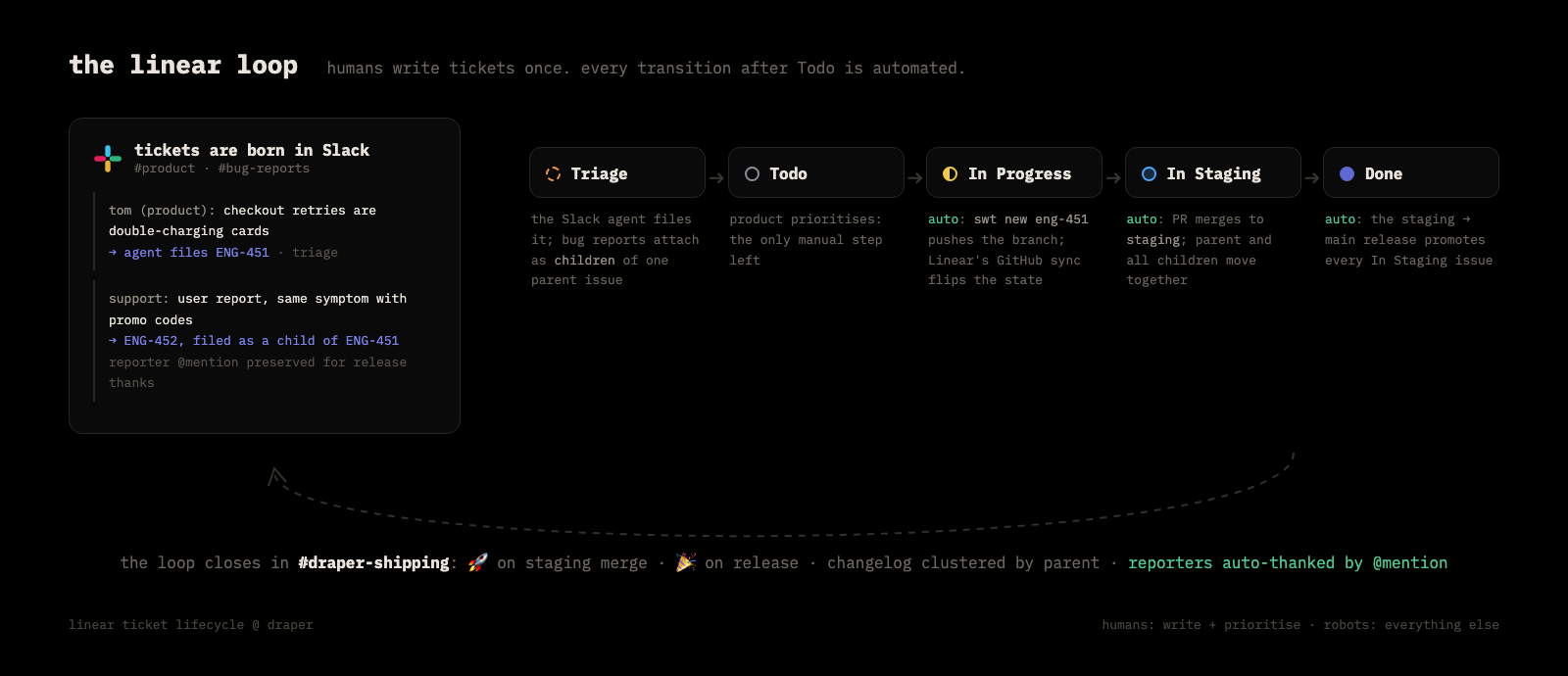Click "reporters auto-thanked by @mention" text
Viewport: 1568px width, 676px height.
coord(1288,562)
